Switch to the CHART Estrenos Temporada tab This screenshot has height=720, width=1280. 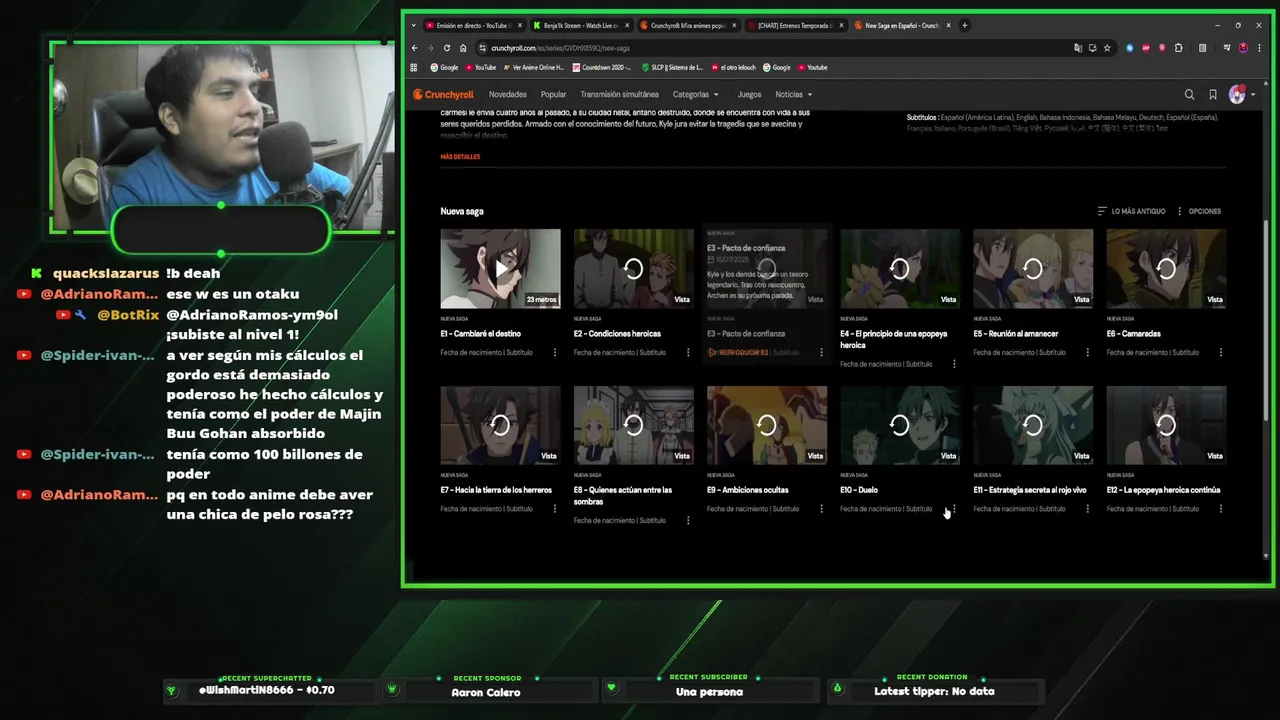point(794,25)
